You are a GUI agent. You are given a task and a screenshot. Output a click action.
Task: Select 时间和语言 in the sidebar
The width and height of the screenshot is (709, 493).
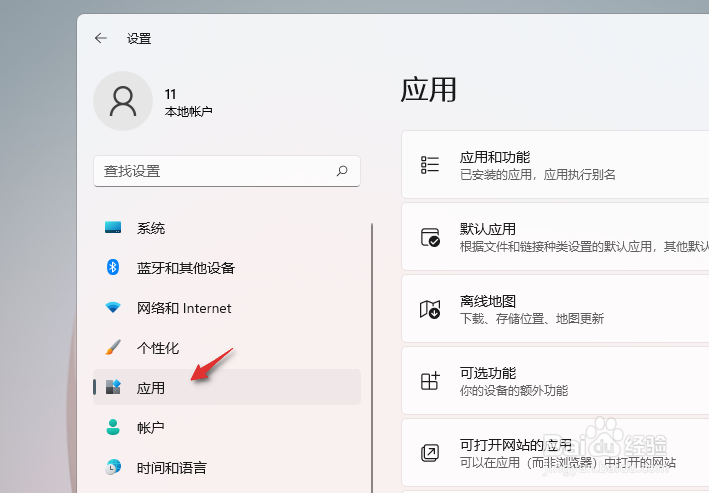[227, 467]
